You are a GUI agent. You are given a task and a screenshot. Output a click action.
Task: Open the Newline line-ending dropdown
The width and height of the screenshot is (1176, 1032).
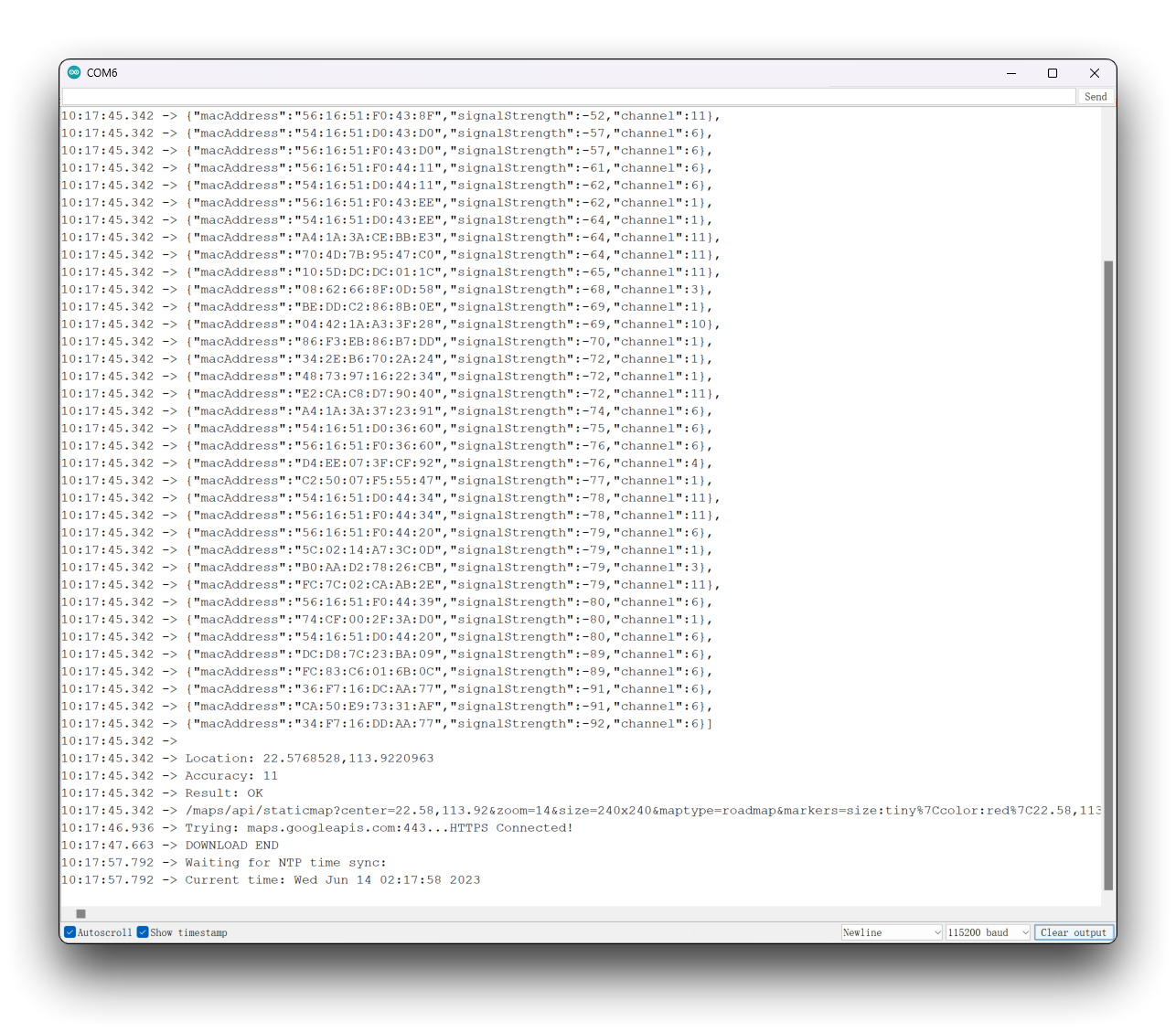tap(892, 932)
